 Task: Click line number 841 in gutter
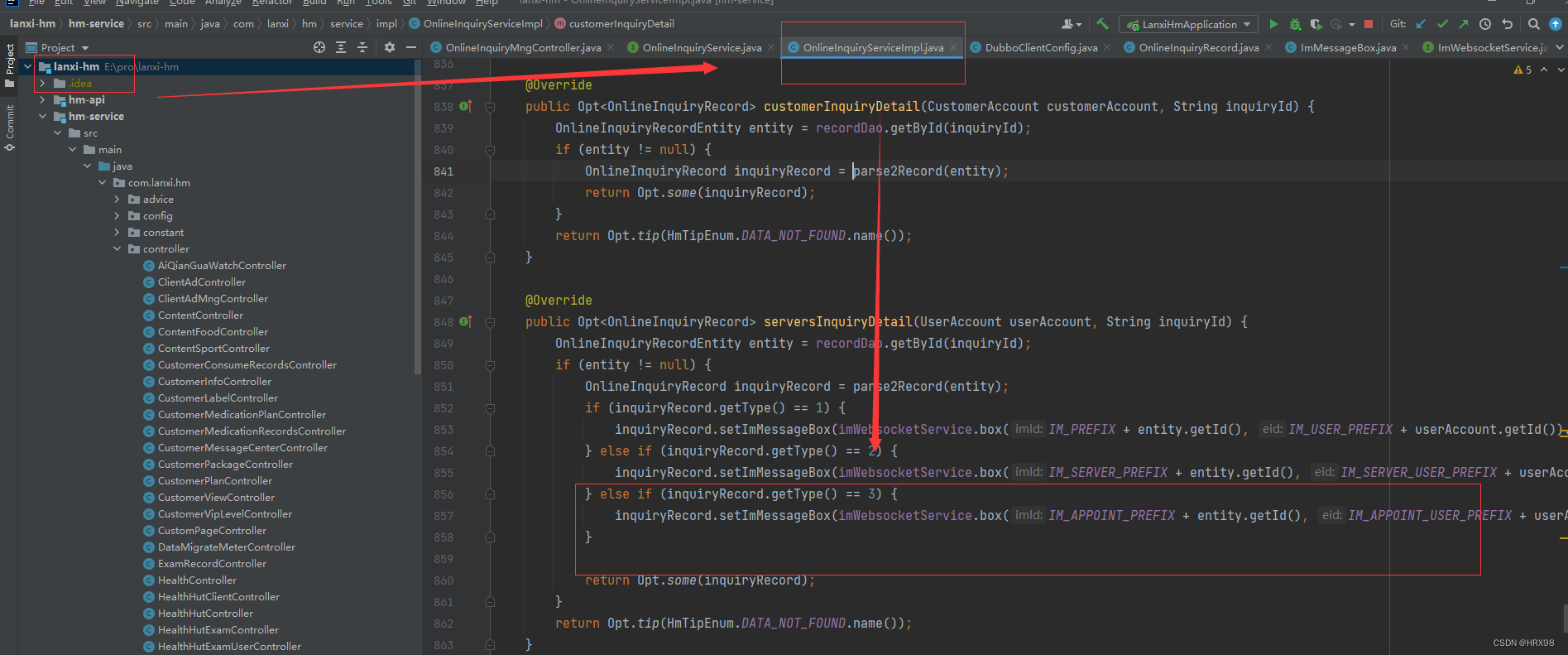click(444, 171)
